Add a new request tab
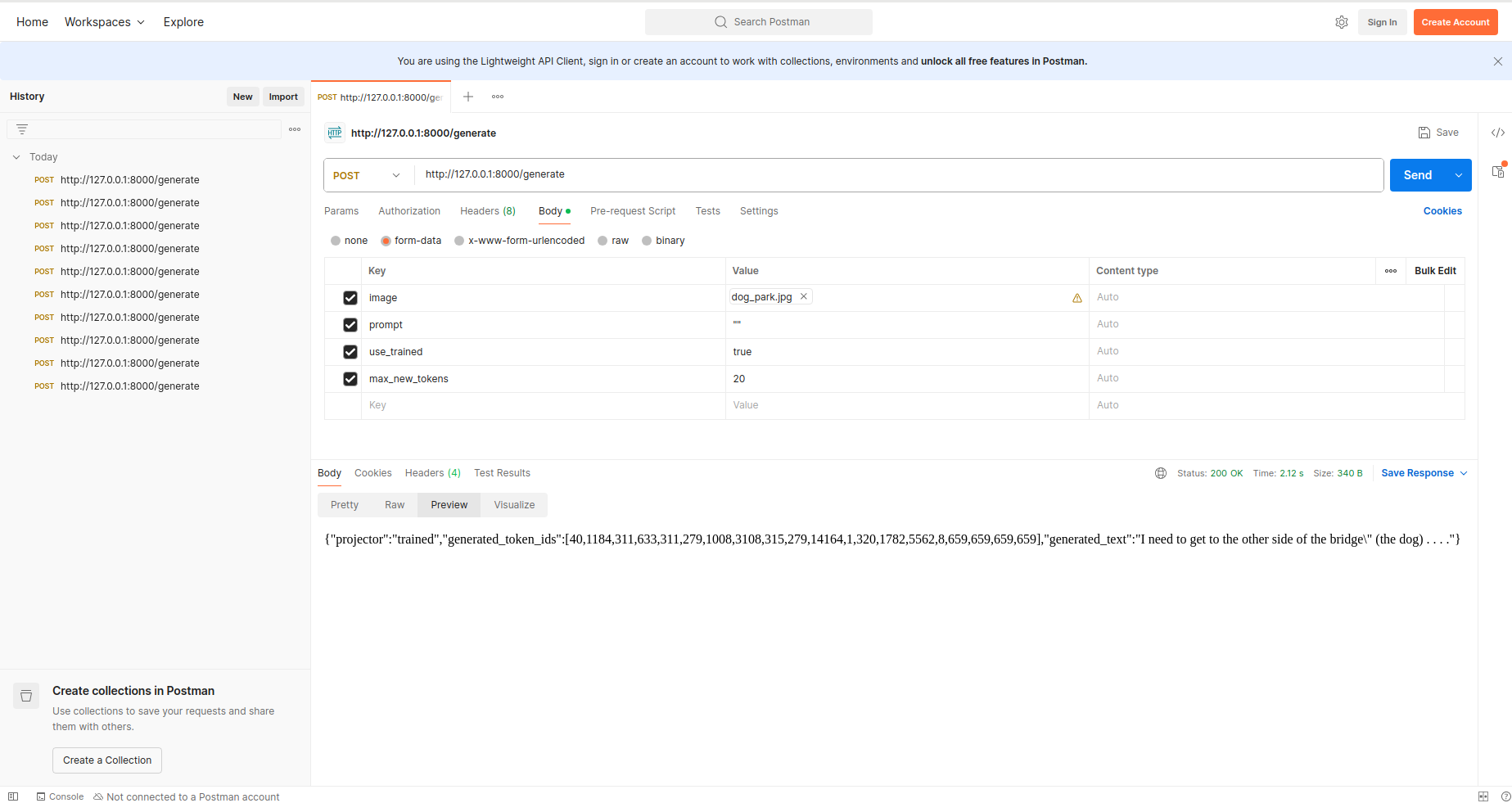The image size is (1512, 803). (x=468, y=97)
